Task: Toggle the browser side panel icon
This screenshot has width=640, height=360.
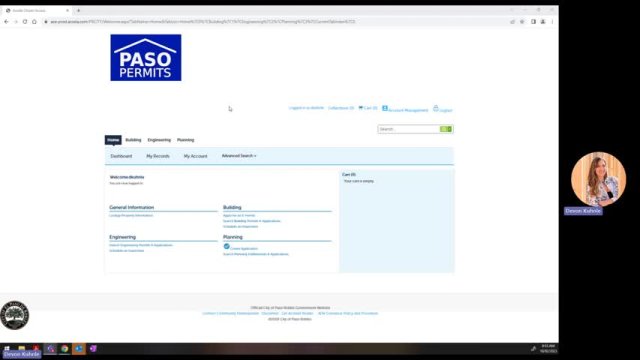Action: 533,22
